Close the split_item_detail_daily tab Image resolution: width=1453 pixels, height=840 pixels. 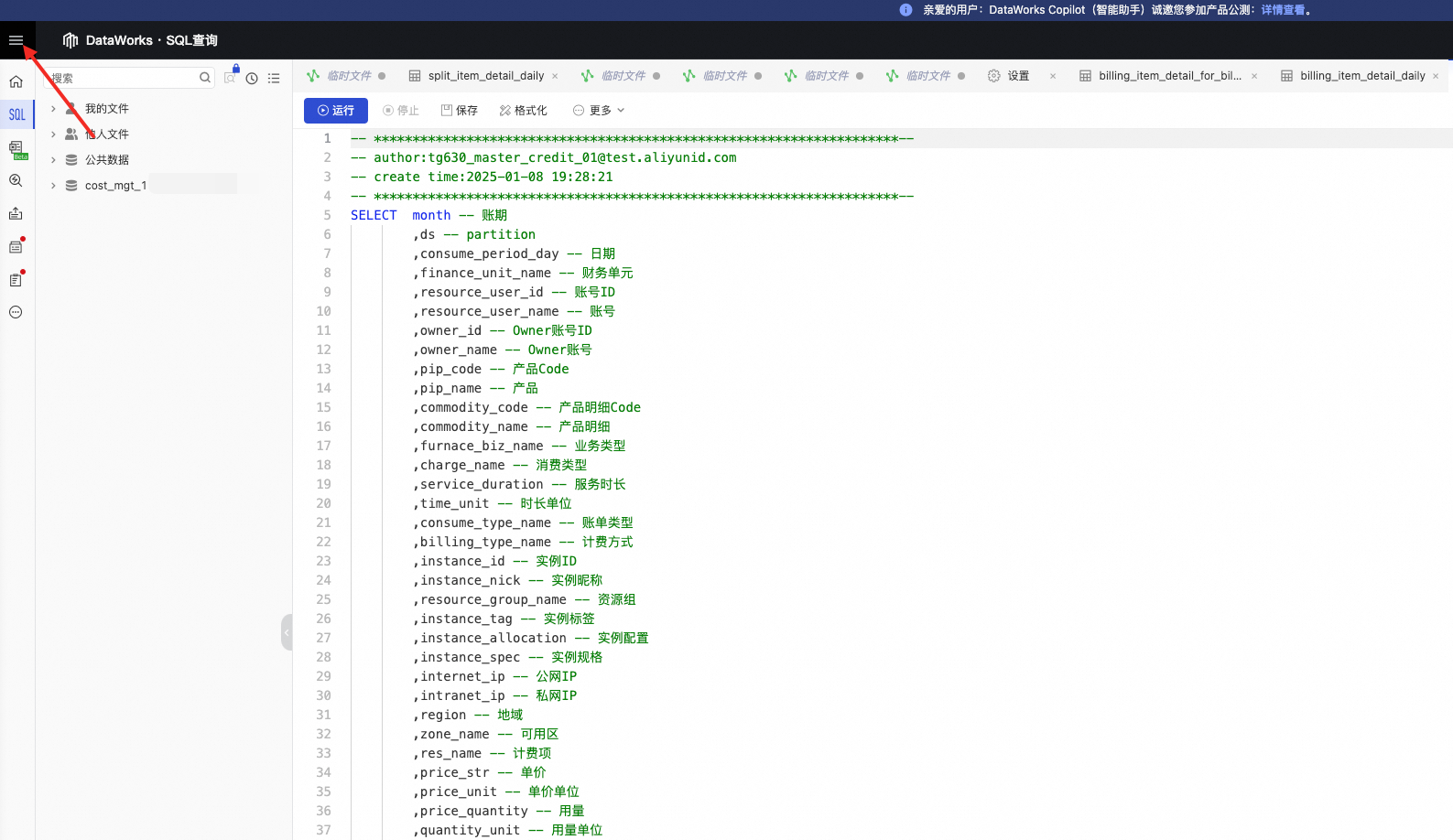pos(555,76)
